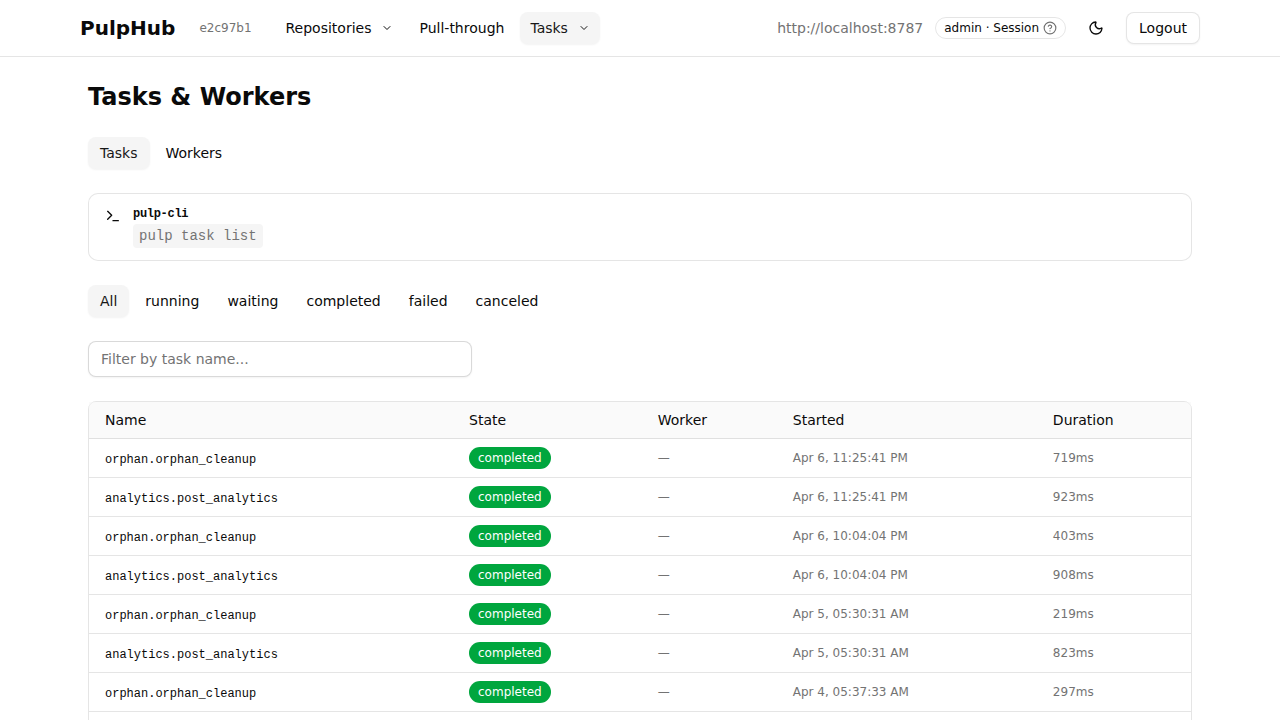Click the 719ms duration value
Viewport: 1280px width, 720px height.
click(1073, 458)
